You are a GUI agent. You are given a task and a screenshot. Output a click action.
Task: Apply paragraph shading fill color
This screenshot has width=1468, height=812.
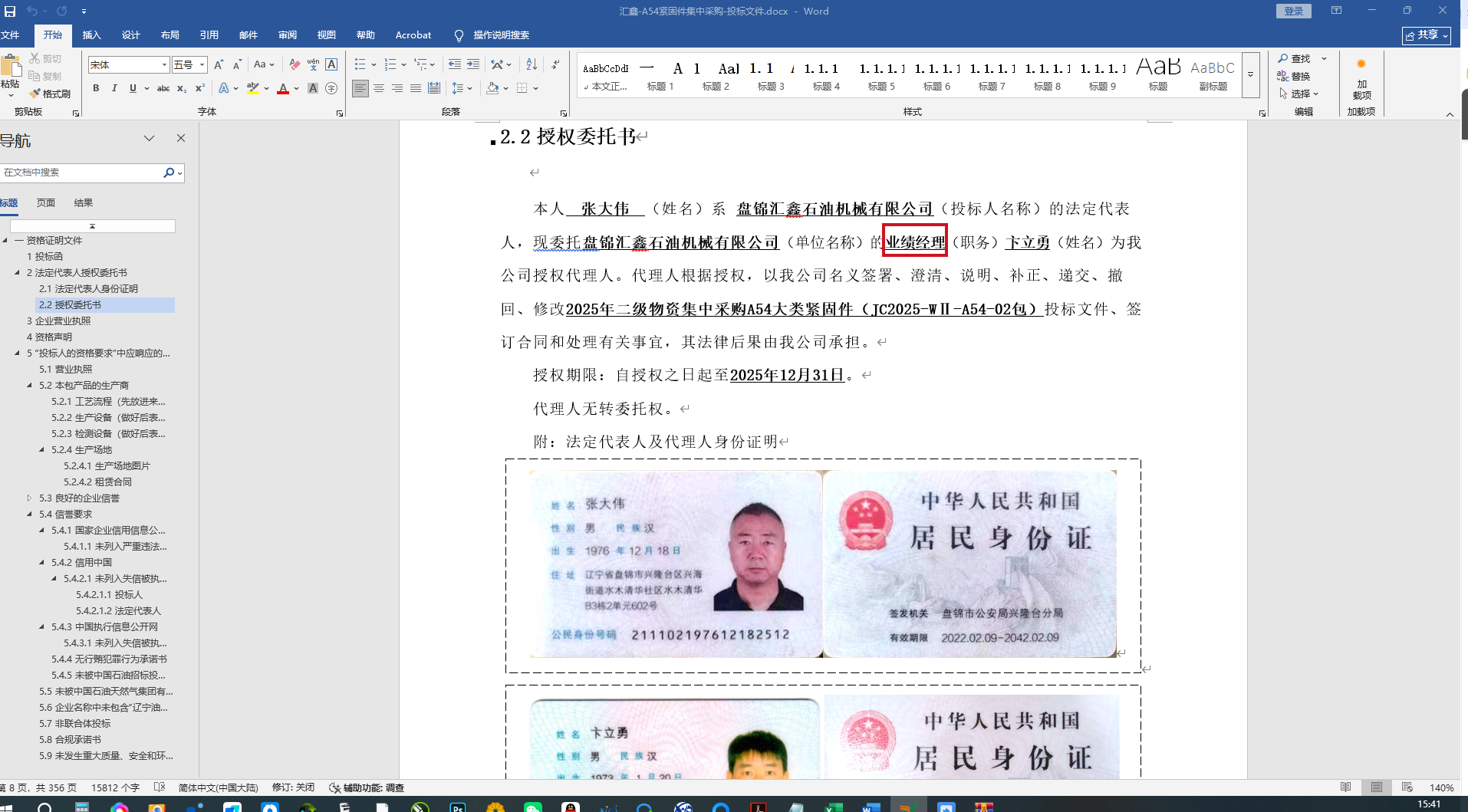(x=492, y=88)
